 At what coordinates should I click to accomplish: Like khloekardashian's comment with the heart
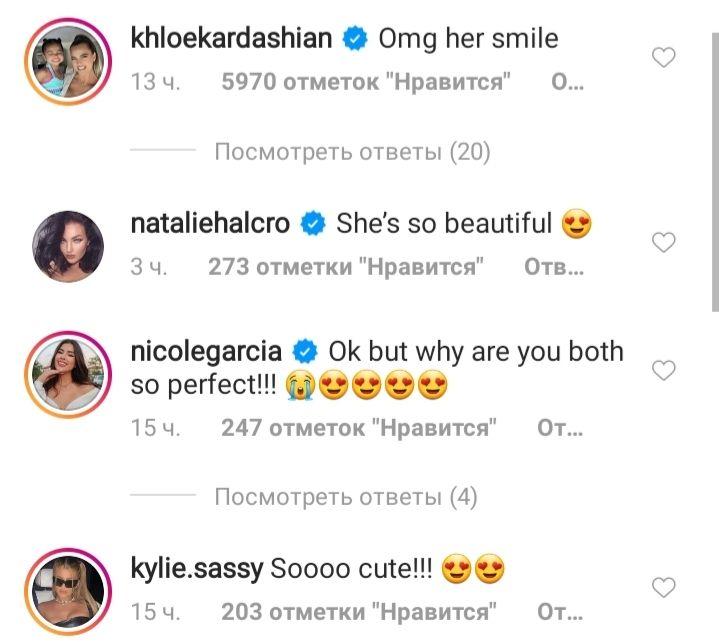pyautogui.click(x=664, y=59)
